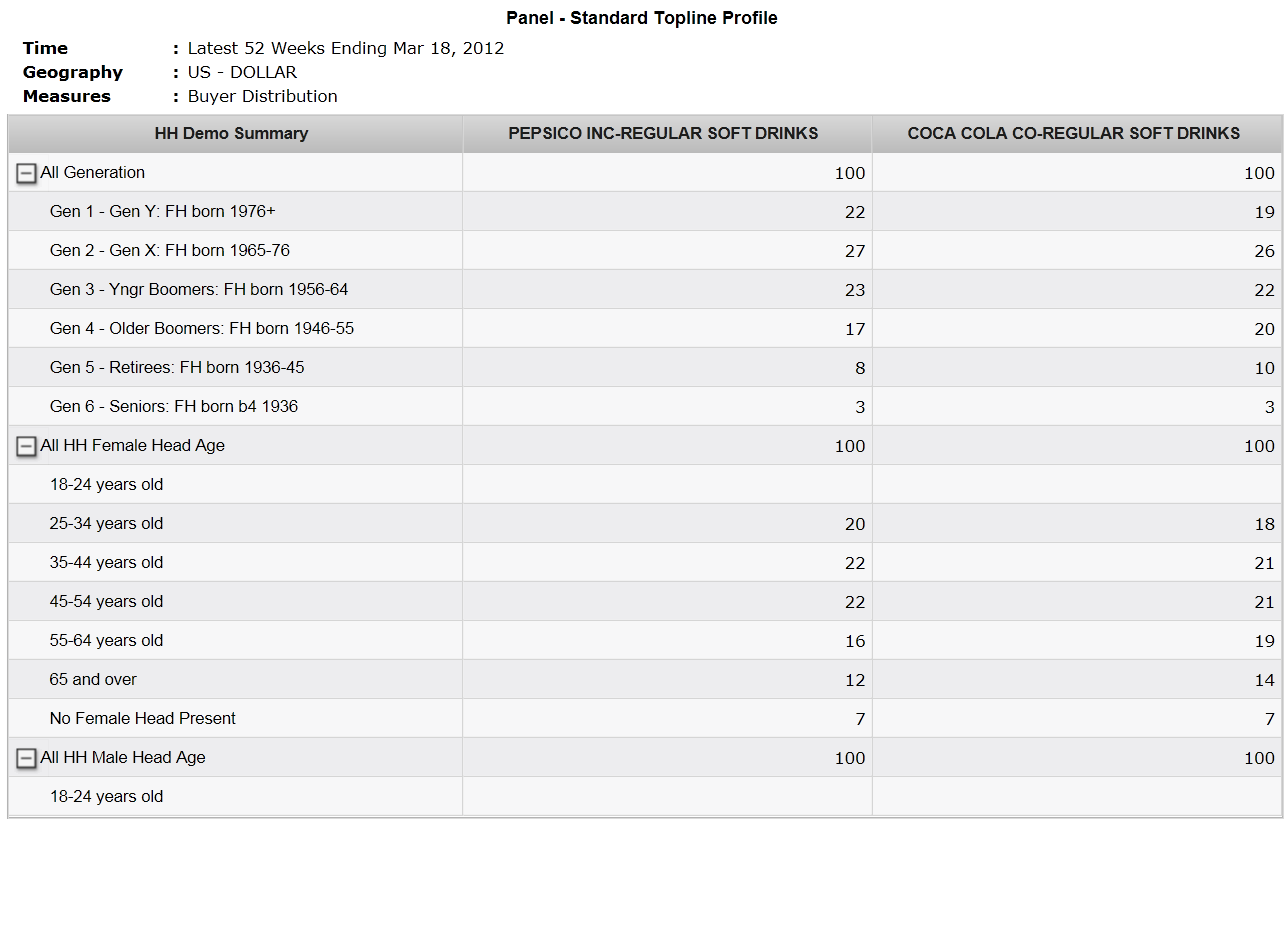Collapse the All Generation group
This screenshot has width=1284, height=946.
coord(27,174)
